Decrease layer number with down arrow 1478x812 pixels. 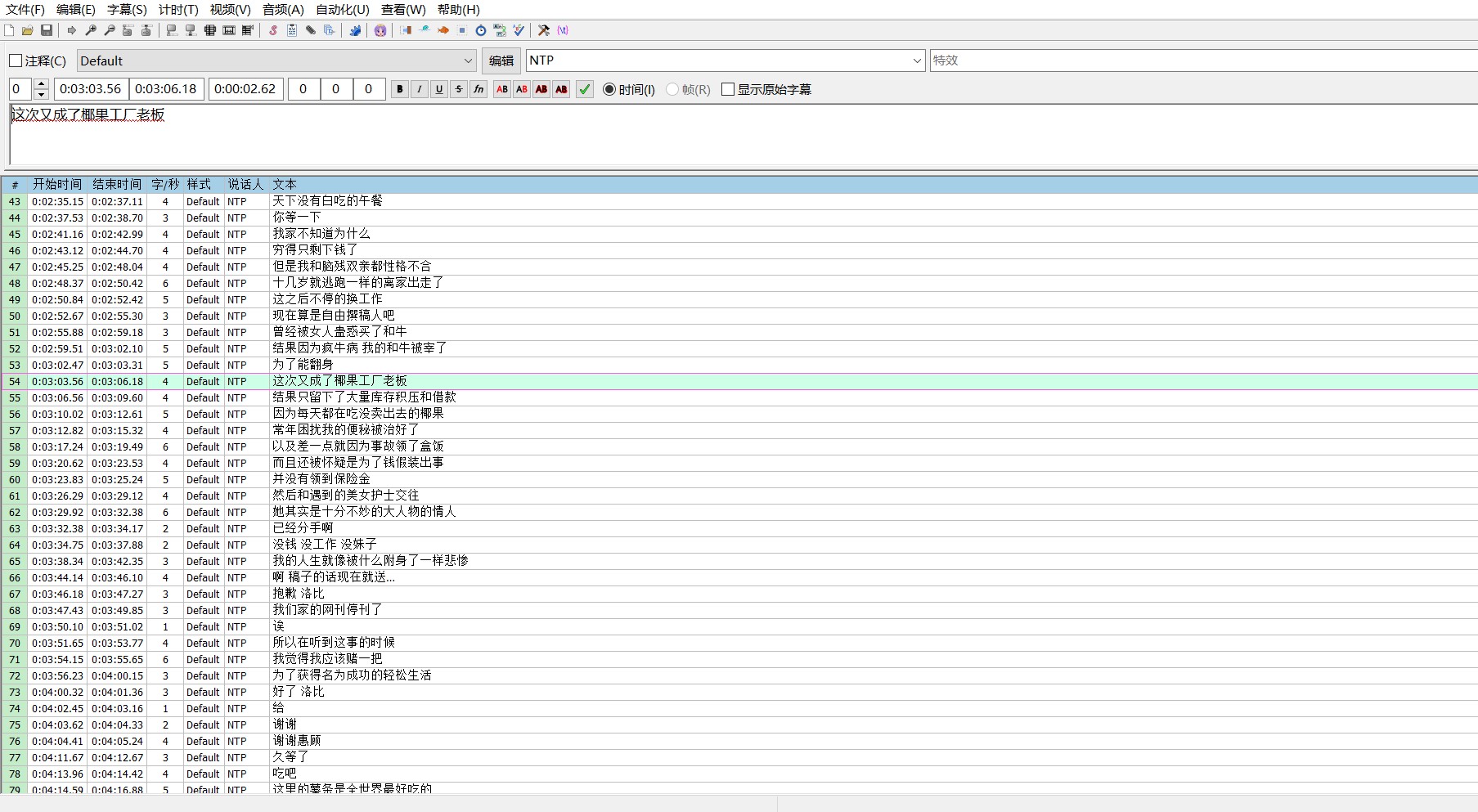[x=42, y=94]
